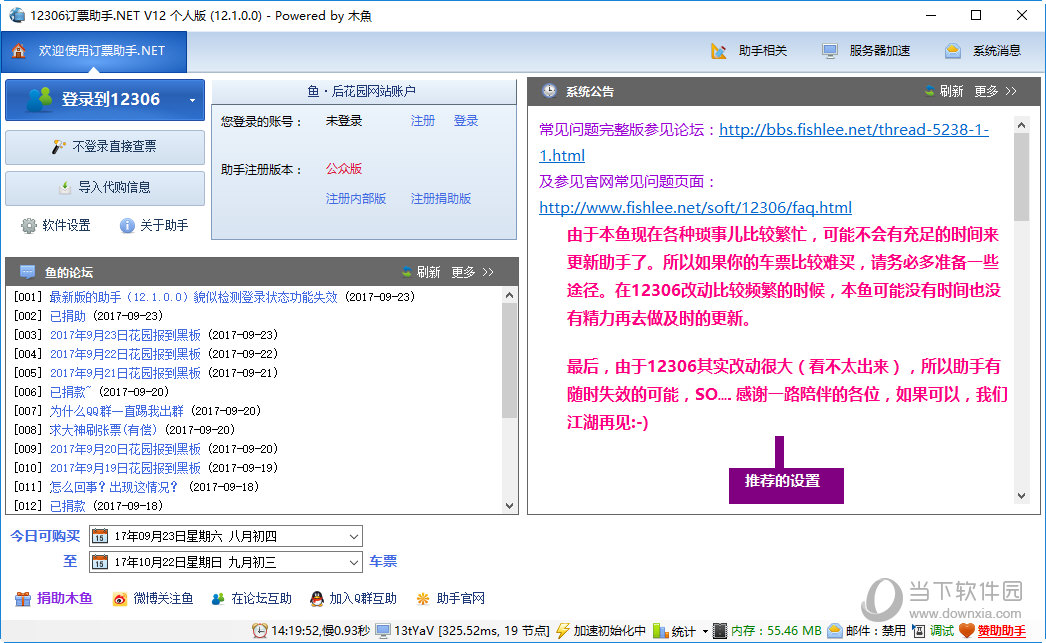Click the 系统消息 envelope icon
1046x643 pixels.
coord(953,51)
